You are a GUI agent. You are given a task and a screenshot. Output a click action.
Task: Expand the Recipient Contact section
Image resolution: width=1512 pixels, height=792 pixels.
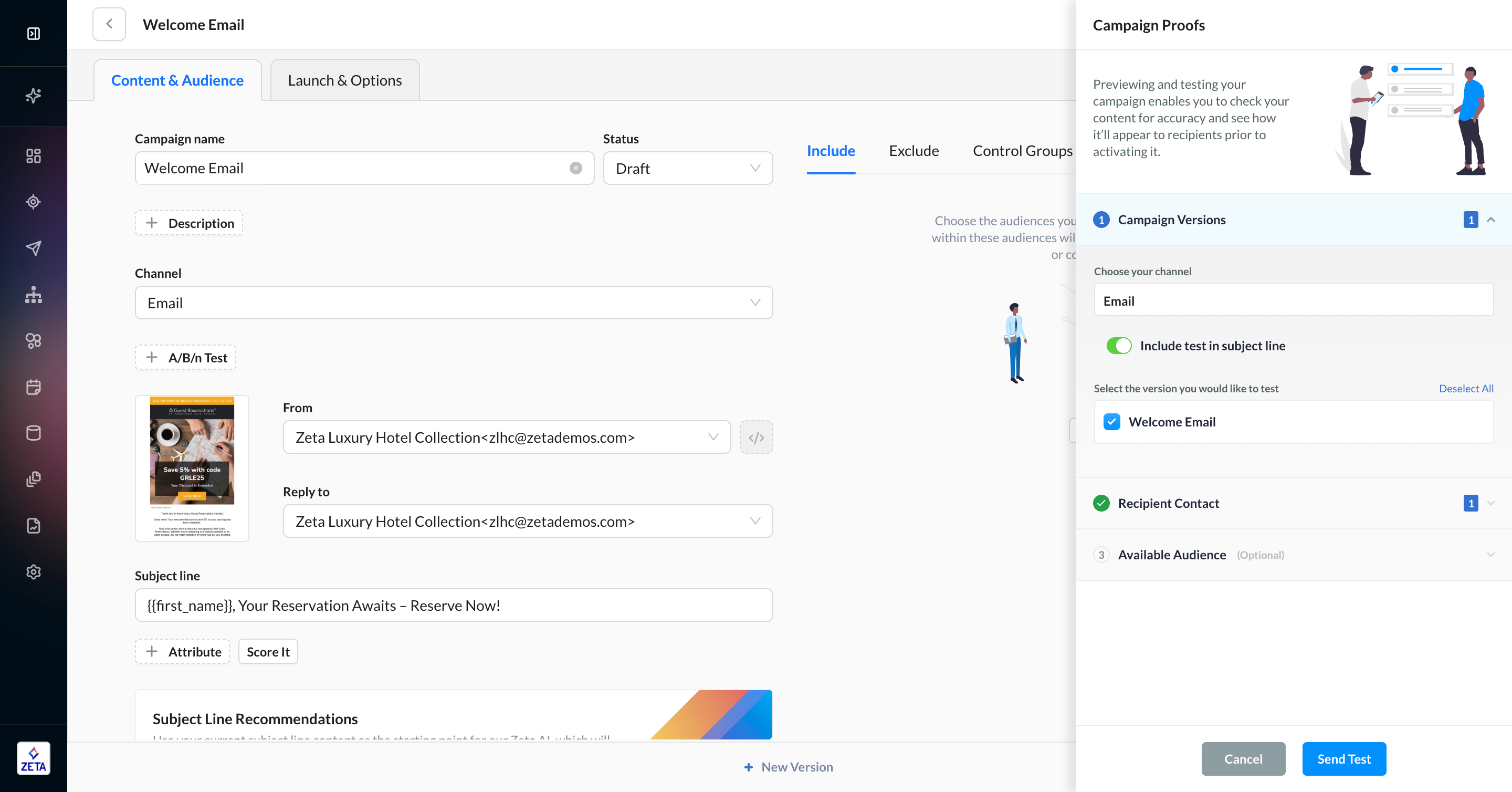point(1491,503)
